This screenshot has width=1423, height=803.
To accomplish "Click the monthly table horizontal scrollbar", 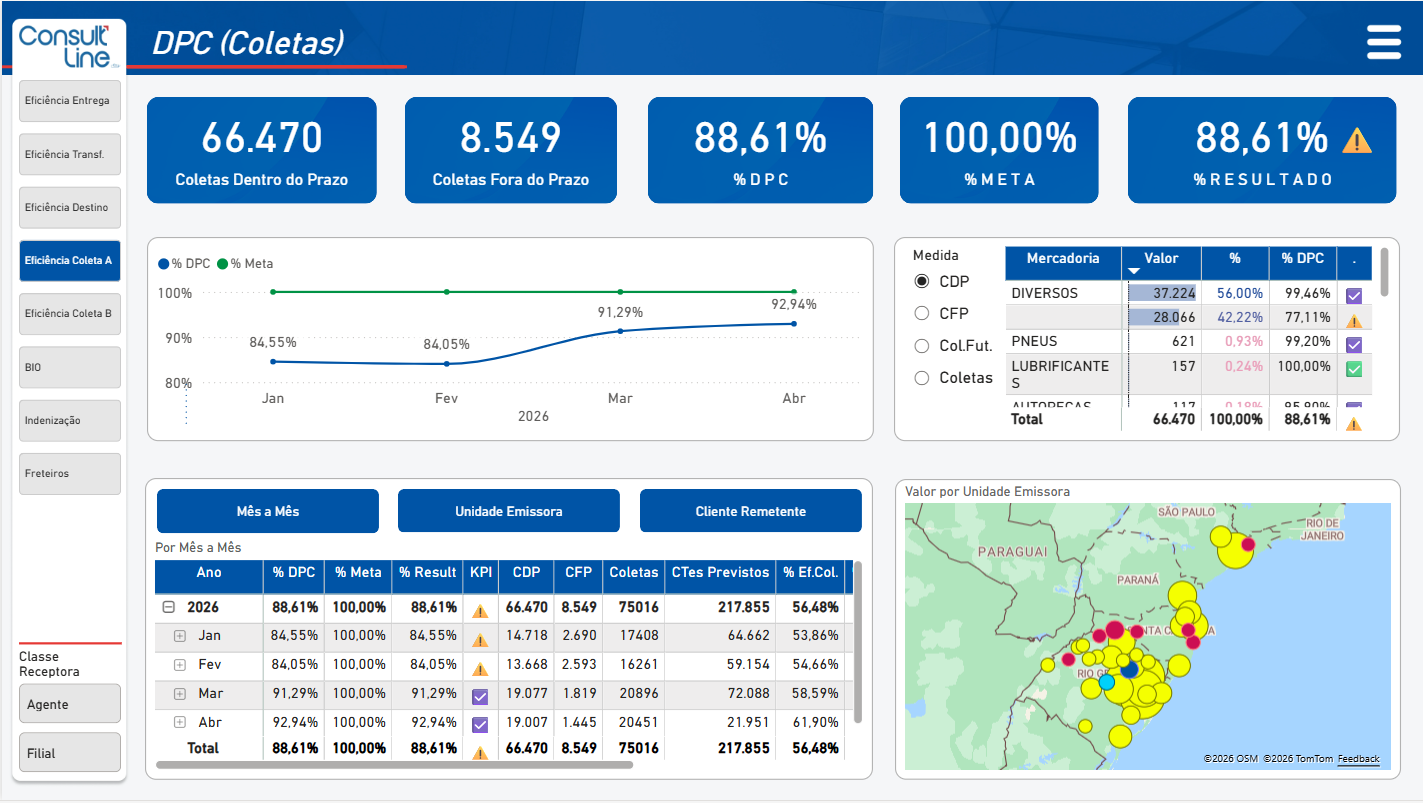I will pyautogui.click(x=395, y=765).
